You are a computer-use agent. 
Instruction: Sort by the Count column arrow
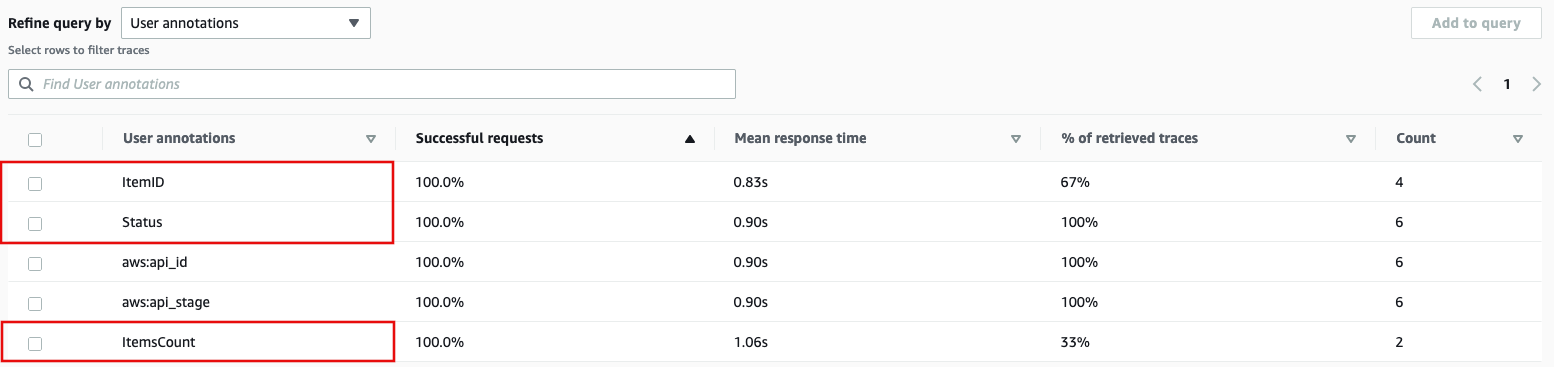click(1518, 139)
